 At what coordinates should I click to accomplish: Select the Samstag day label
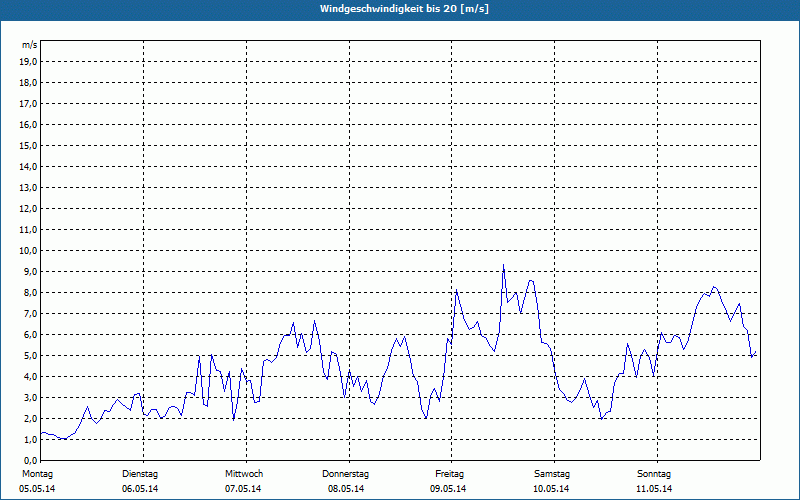552,474
